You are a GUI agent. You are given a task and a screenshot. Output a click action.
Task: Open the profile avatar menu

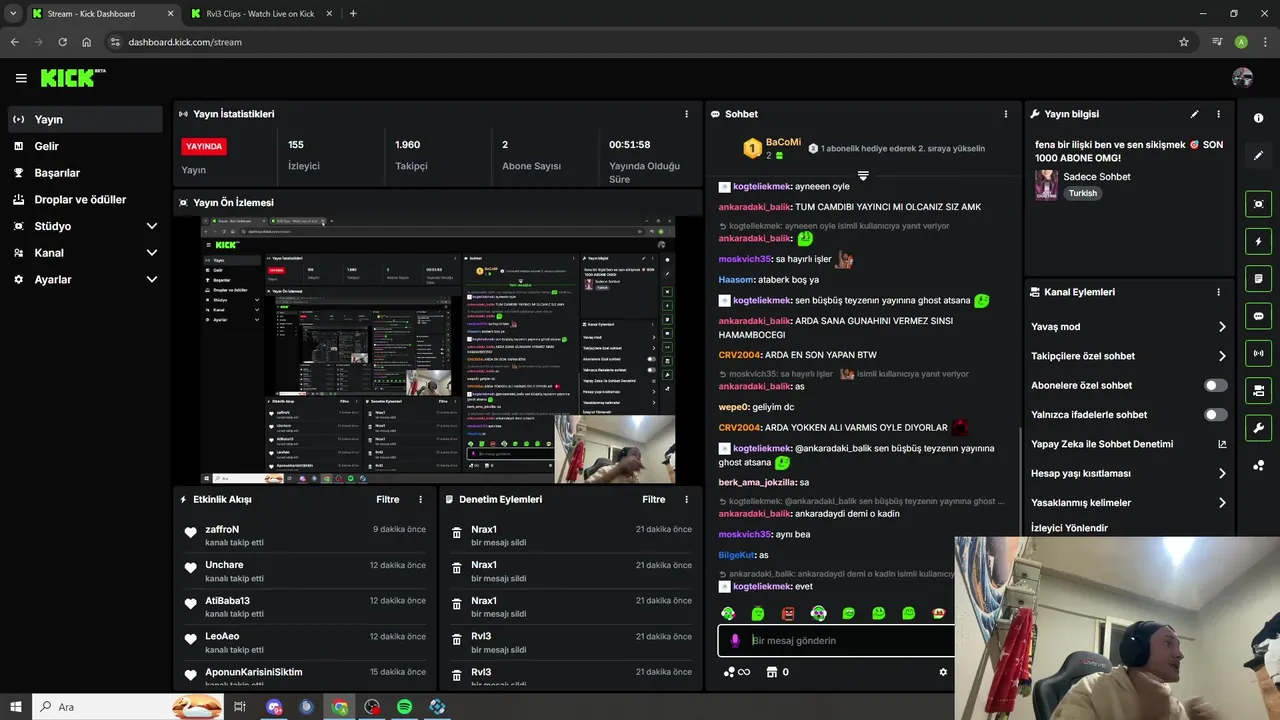click(1243, 78)
